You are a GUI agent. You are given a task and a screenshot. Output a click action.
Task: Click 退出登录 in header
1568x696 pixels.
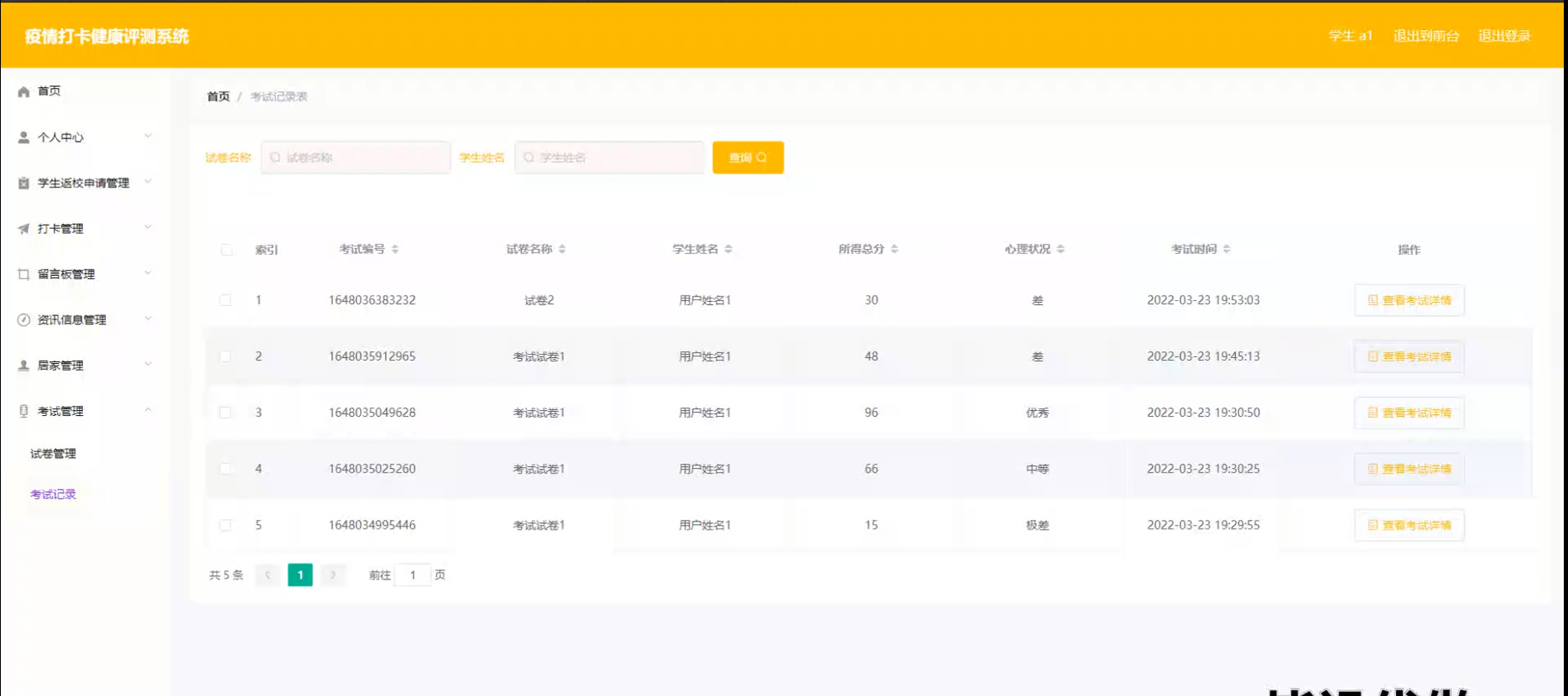pos(1504,36)
